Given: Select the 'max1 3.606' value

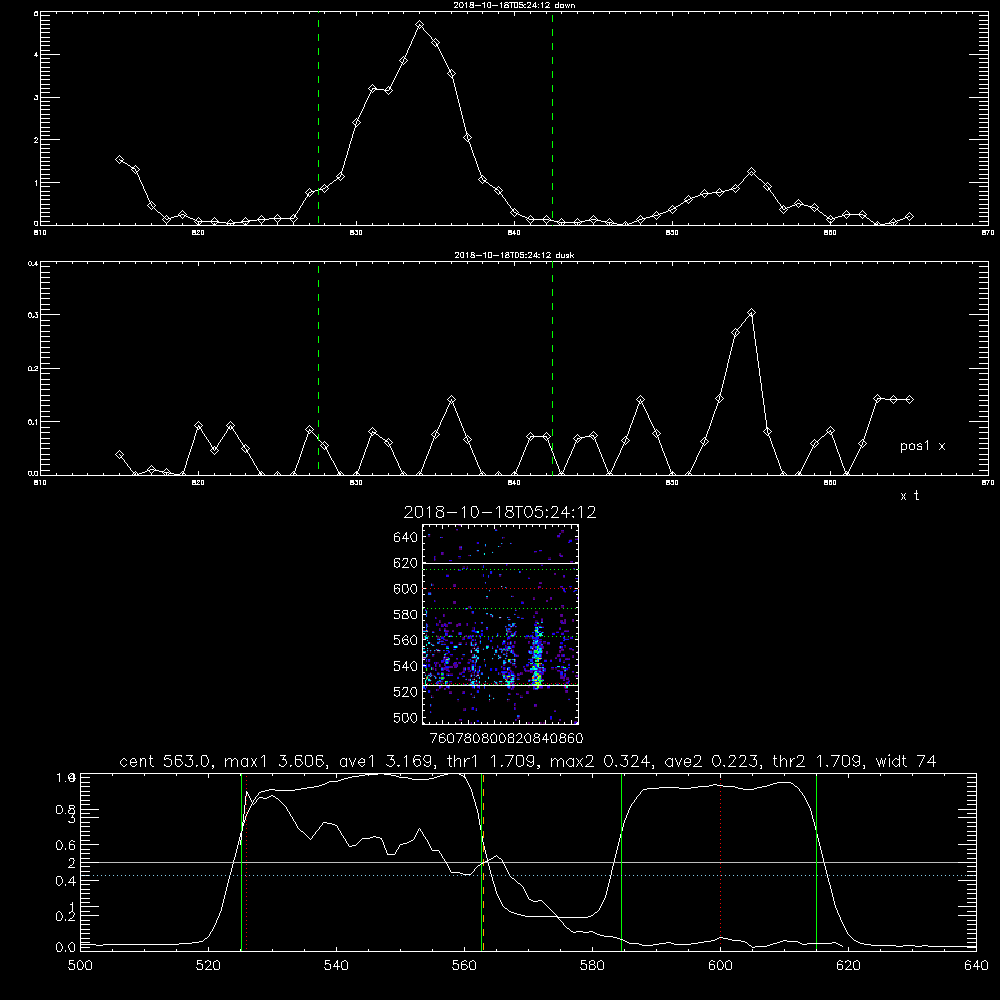Looking at the screenshot, I should pos(272,761).
